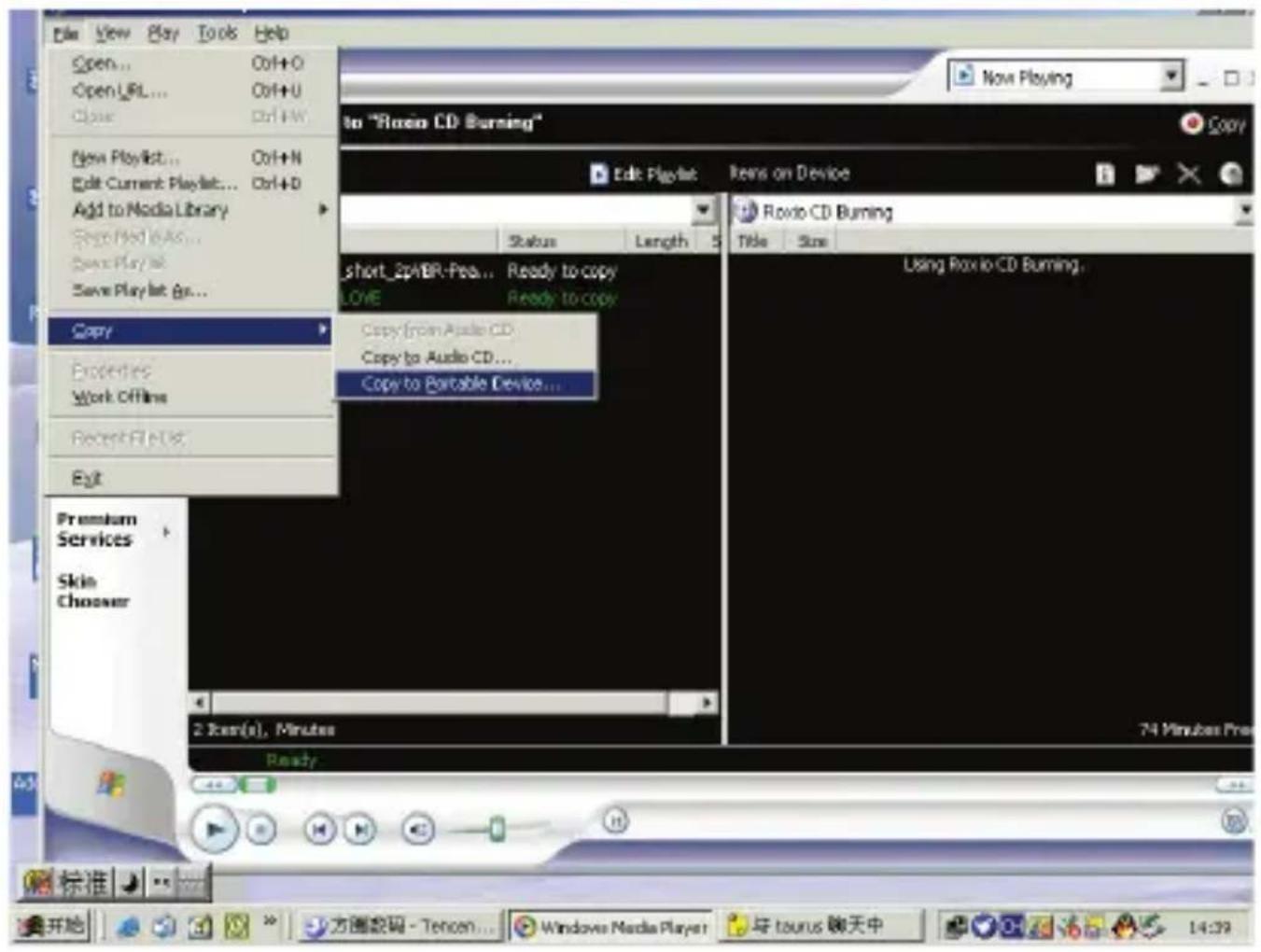This screenshot has height=952, width=1261.
Task: Open Skin Chooser tab
Action: click(x=93, y=591)
